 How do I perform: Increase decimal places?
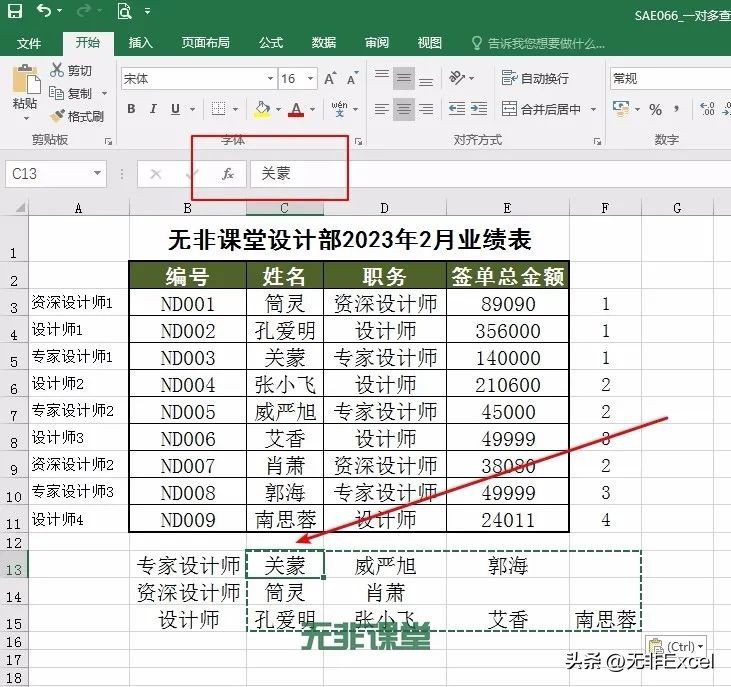pos(707,109)
